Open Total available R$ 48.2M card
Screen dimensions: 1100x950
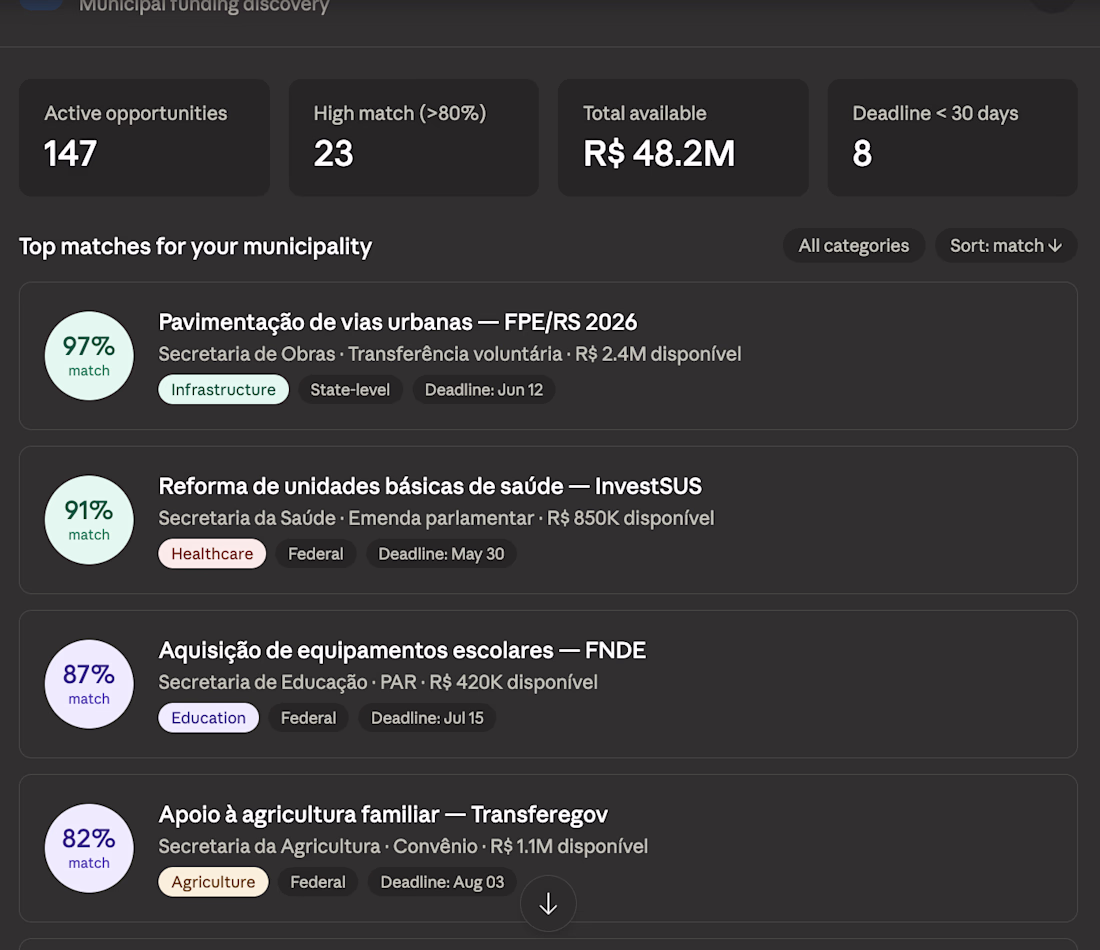683,138
